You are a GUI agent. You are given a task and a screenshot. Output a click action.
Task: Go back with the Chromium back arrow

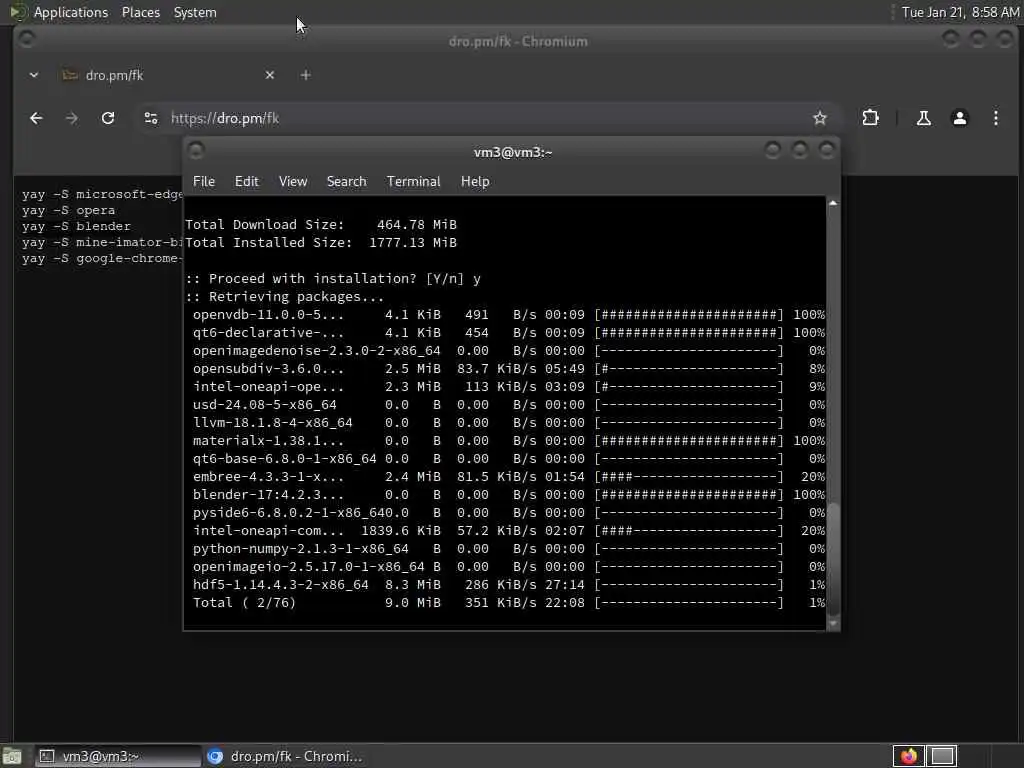click(36, 118)
